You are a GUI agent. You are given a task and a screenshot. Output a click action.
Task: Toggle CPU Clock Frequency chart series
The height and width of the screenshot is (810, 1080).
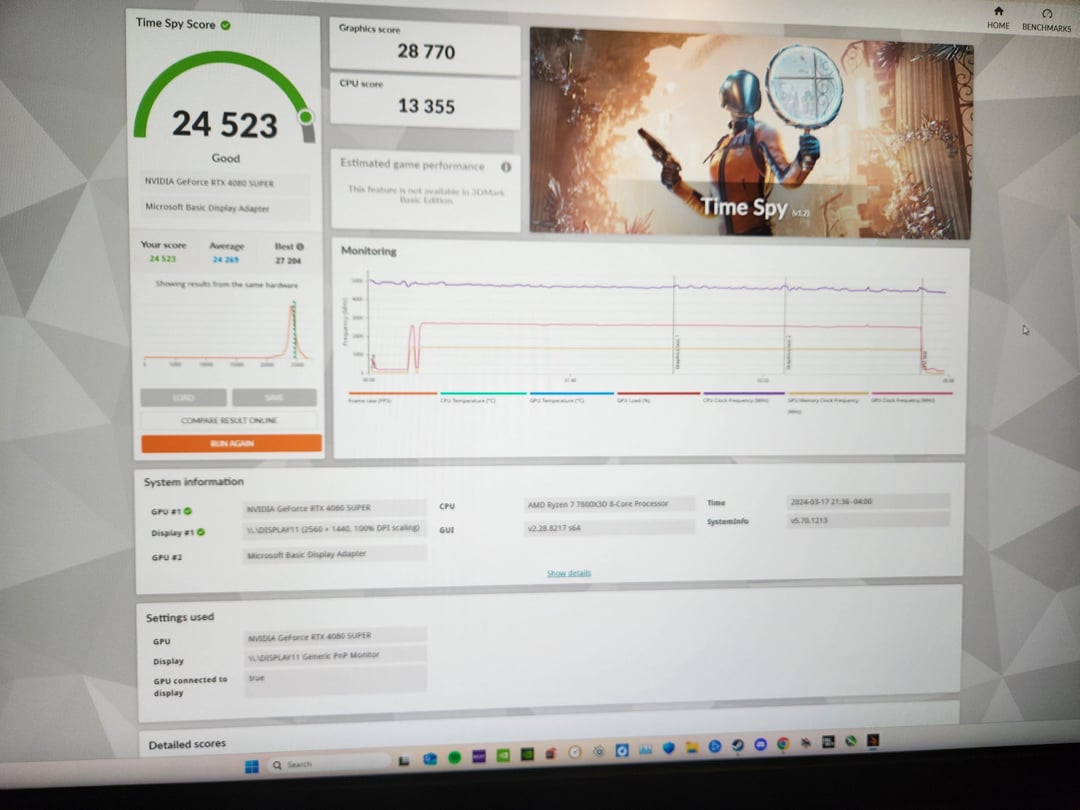point(743,397)
